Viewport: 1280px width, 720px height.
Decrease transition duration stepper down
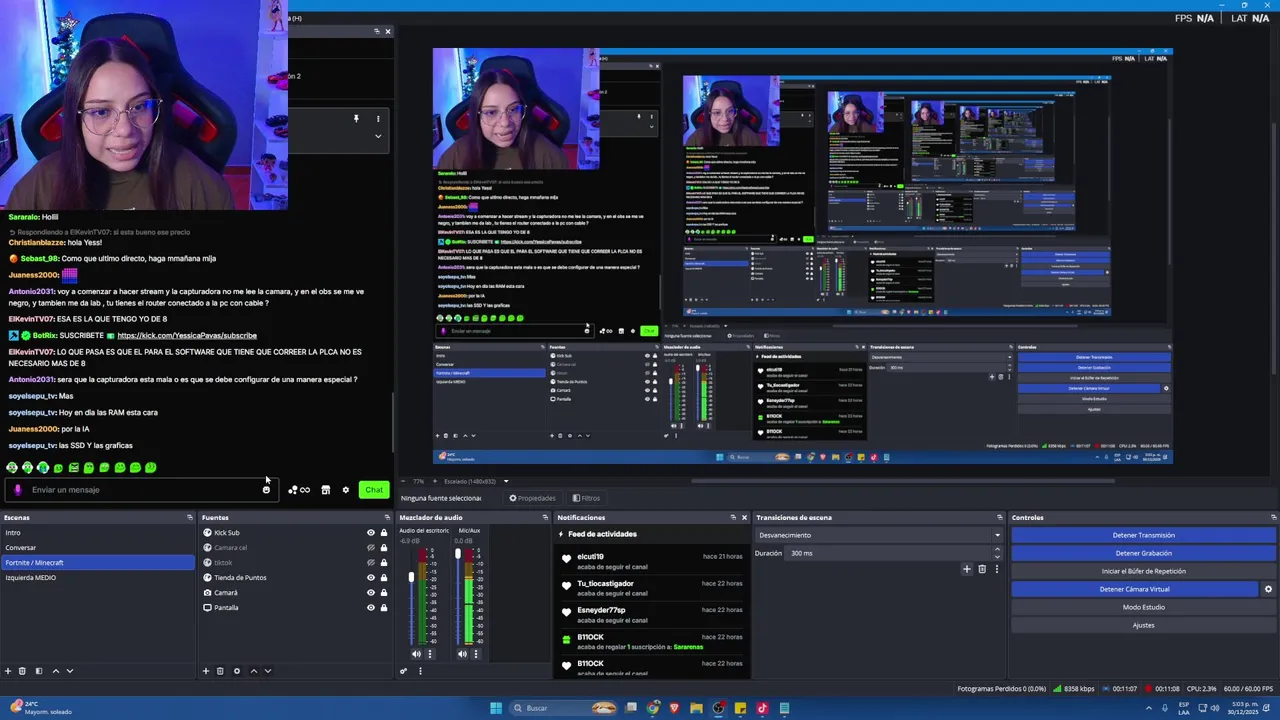997,556
